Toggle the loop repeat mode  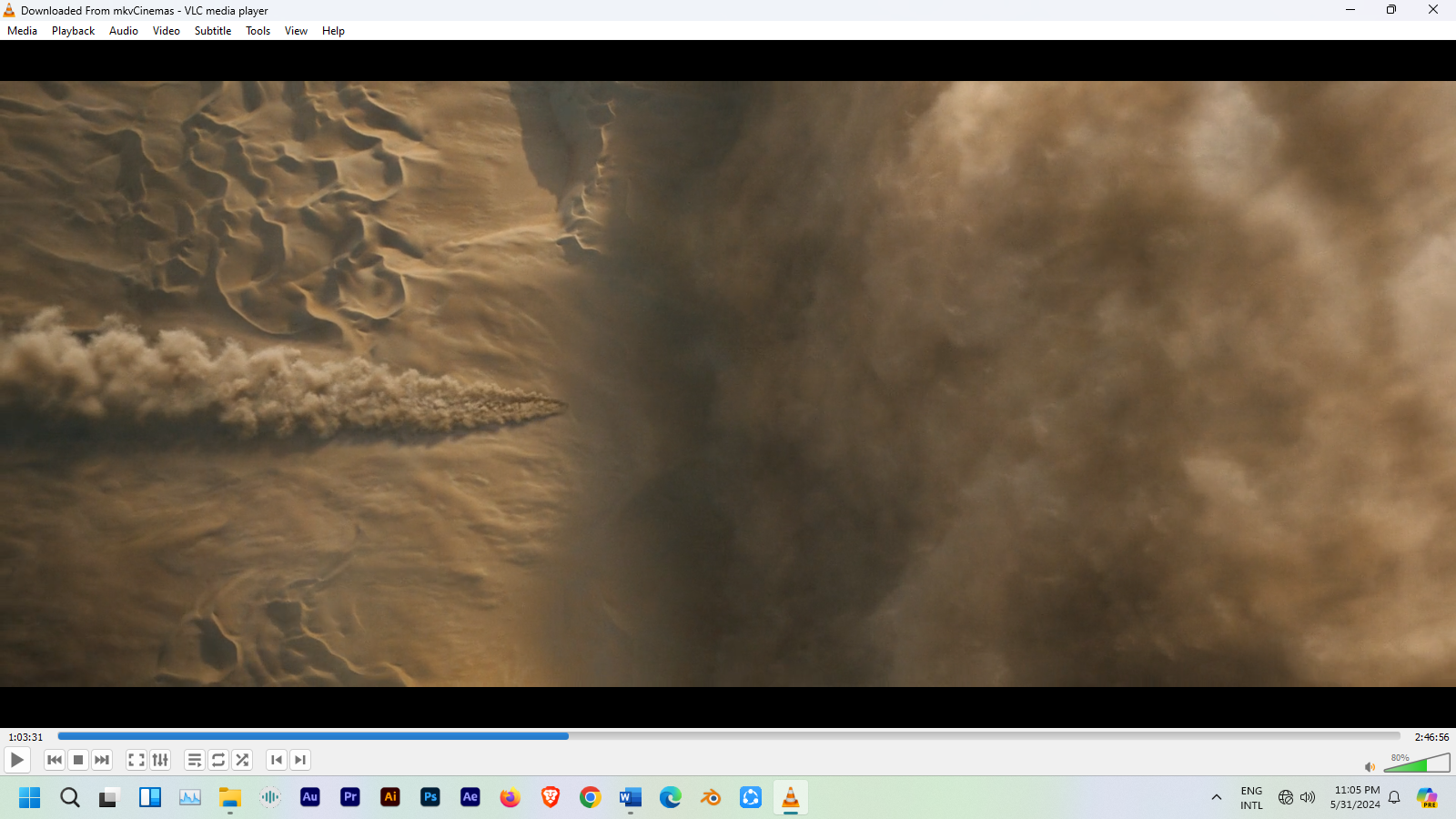(x=218, y=760)
